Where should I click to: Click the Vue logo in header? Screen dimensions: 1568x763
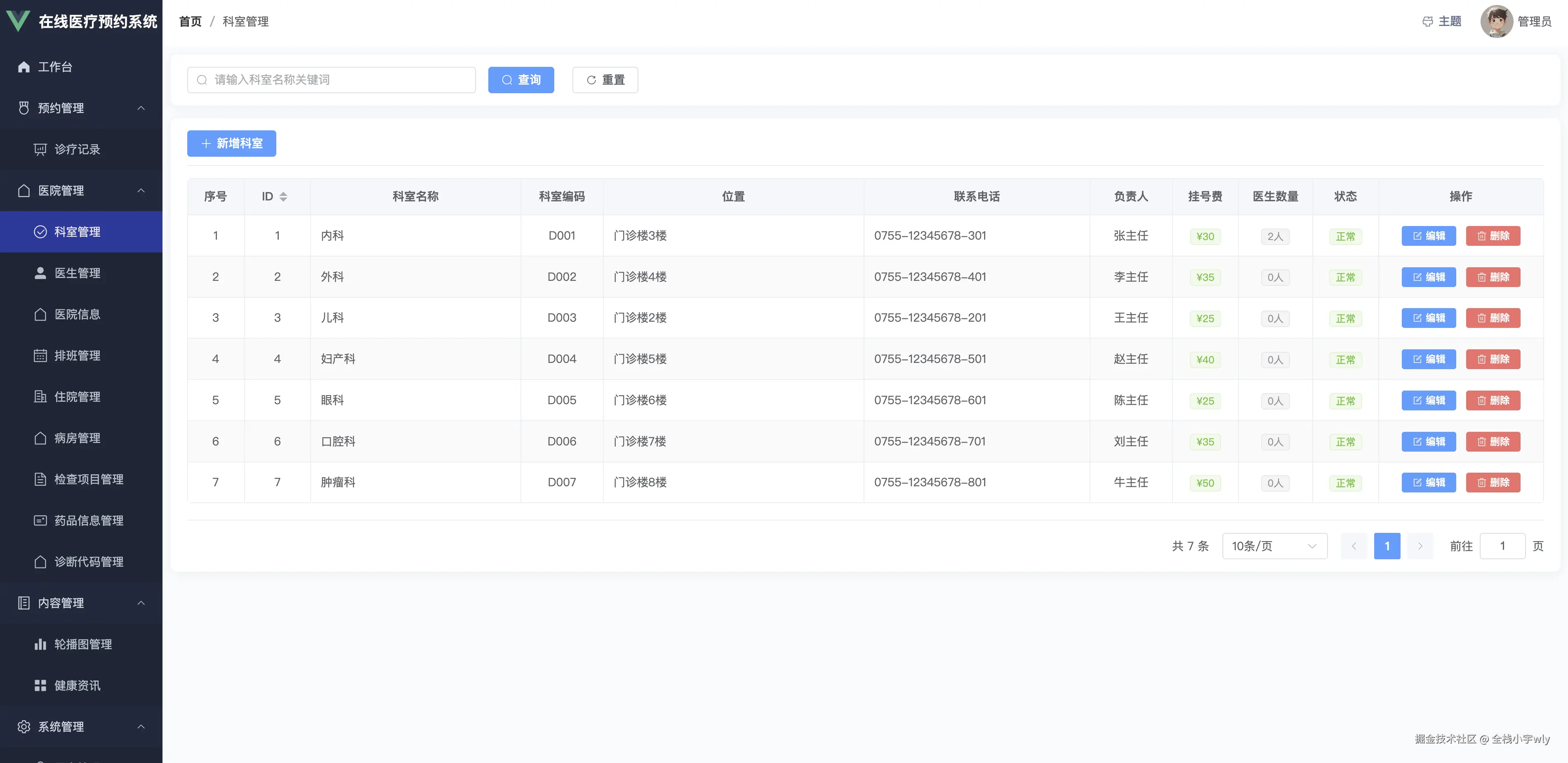coord(18,21)
